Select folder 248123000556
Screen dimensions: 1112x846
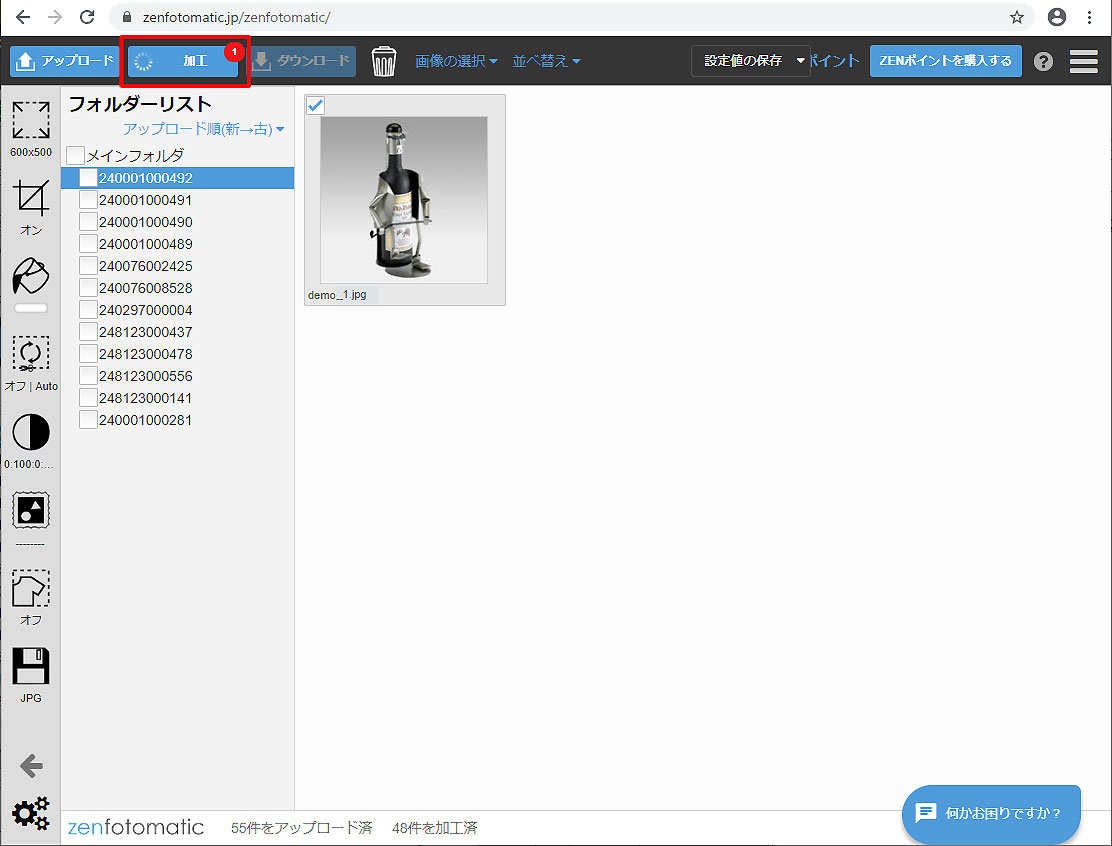(x=145, y=376)
